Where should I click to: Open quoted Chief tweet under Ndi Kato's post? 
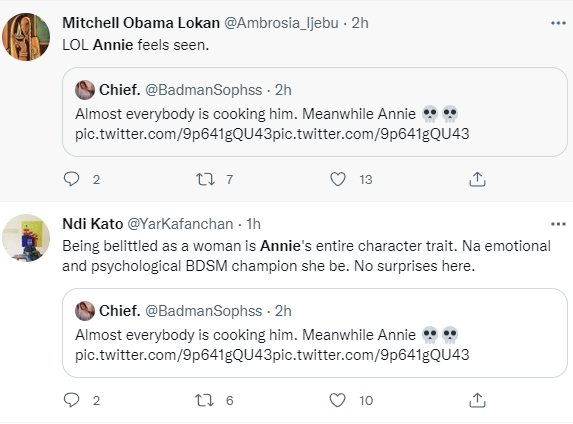tap(315, 333)
